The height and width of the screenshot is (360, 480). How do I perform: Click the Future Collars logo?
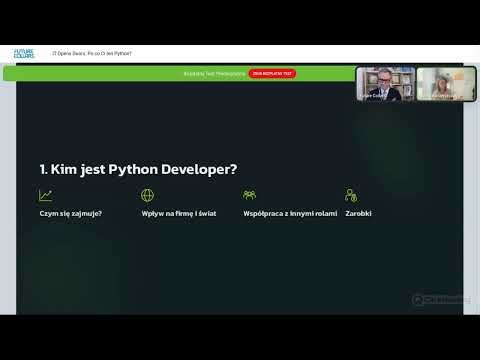point(24,53)
